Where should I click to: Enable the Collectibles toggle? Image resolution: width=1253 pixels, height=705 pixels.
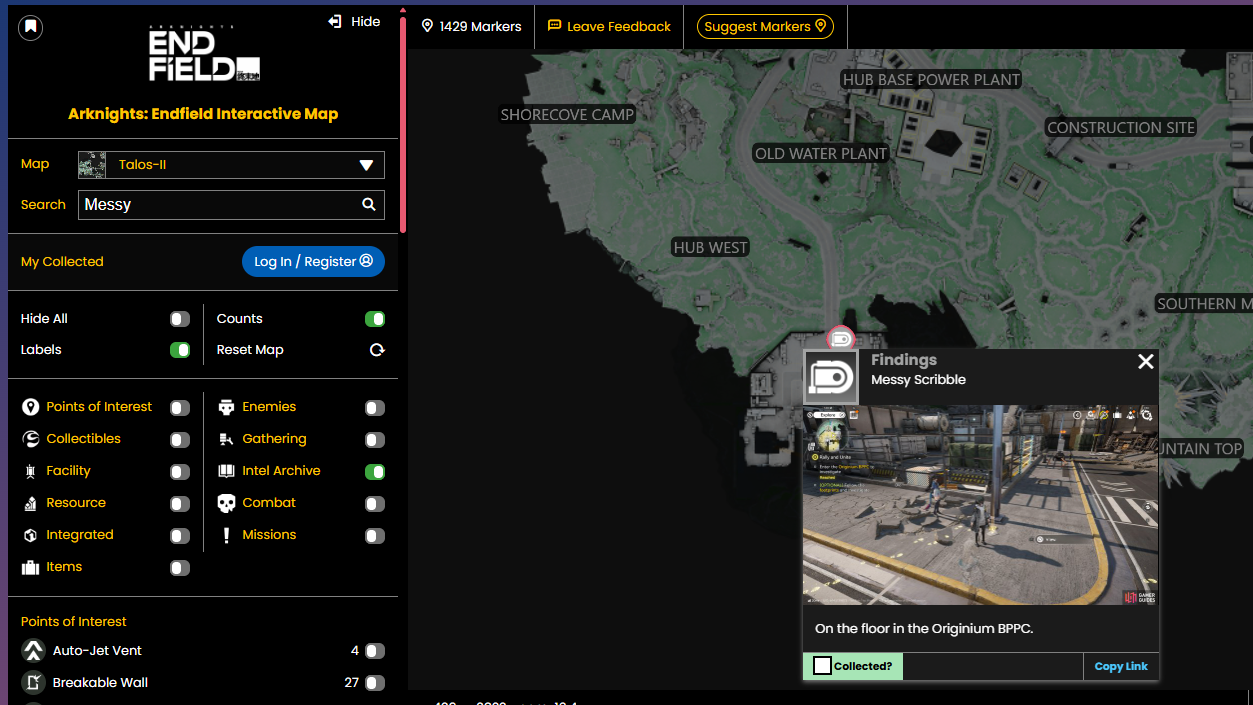pos(180,440)
